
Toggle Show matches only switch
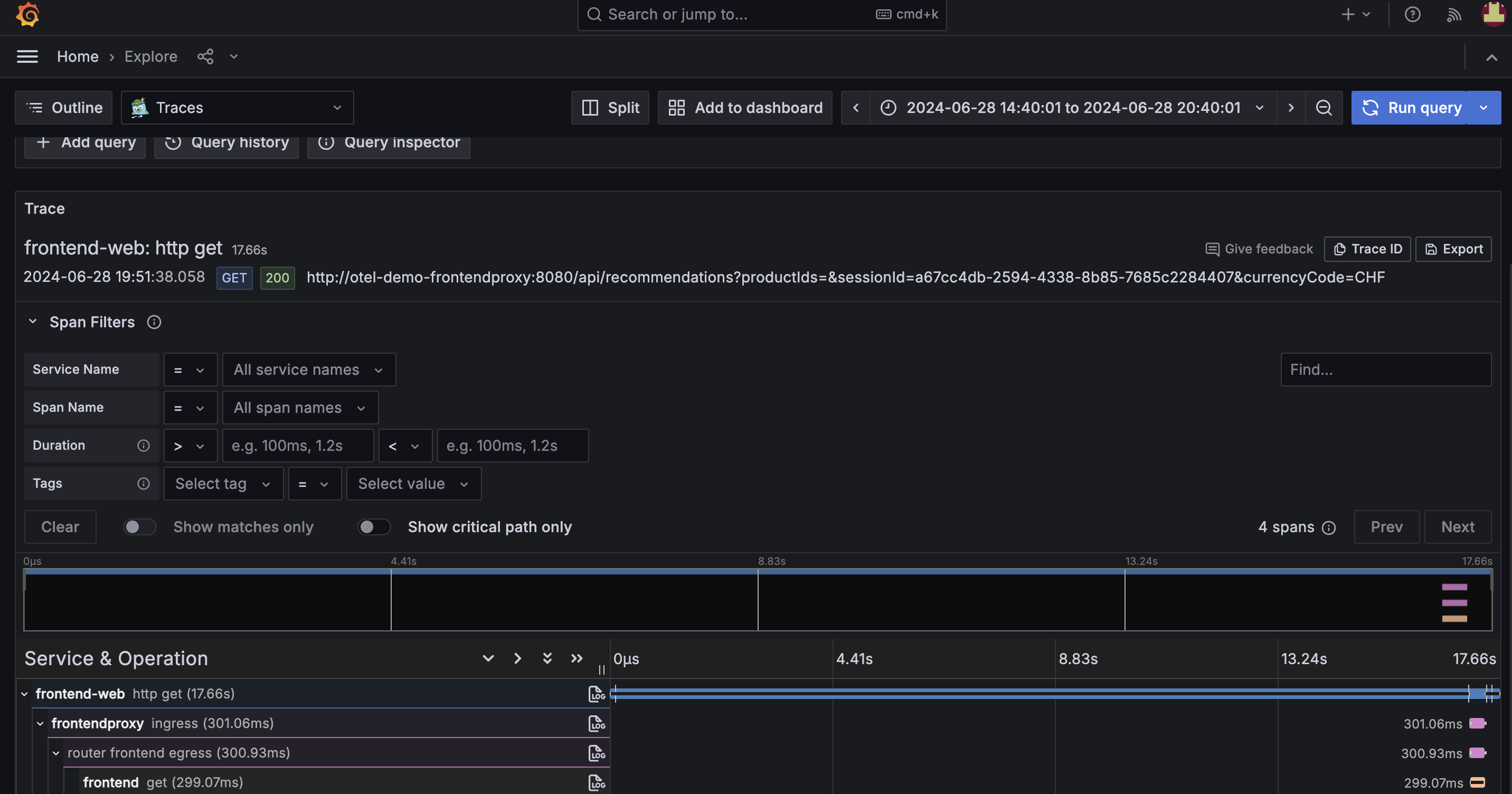pos(140,527)
